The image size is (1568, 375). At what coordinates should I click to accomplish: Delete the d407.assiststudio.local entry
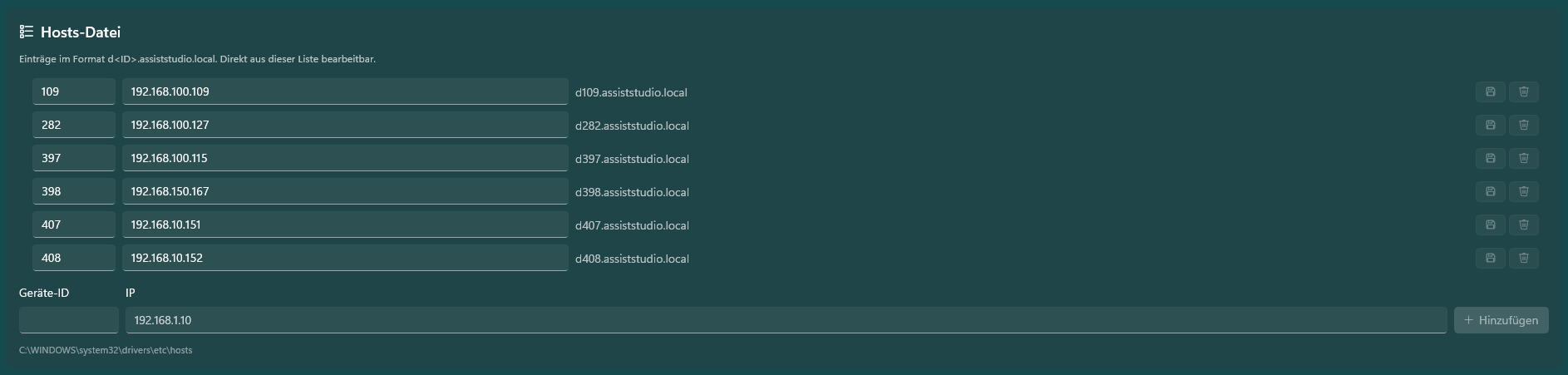[1524, 225]
